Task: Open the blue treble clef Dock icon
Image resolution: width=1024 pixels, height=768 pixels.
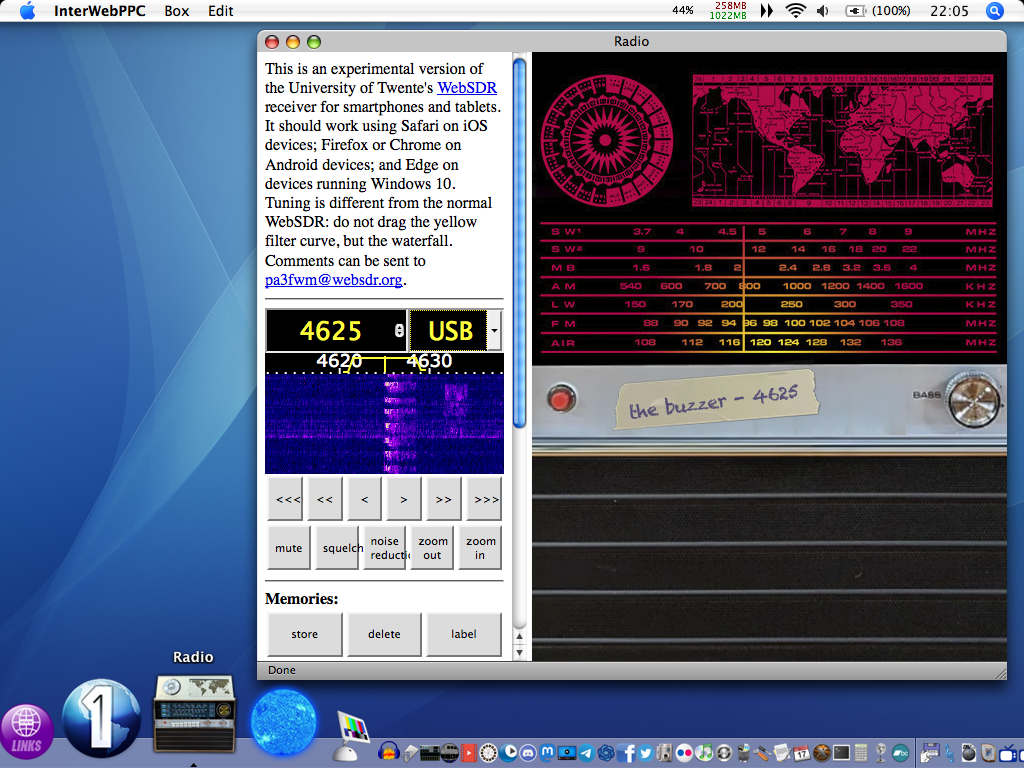Action: click(x=950, y=753)
